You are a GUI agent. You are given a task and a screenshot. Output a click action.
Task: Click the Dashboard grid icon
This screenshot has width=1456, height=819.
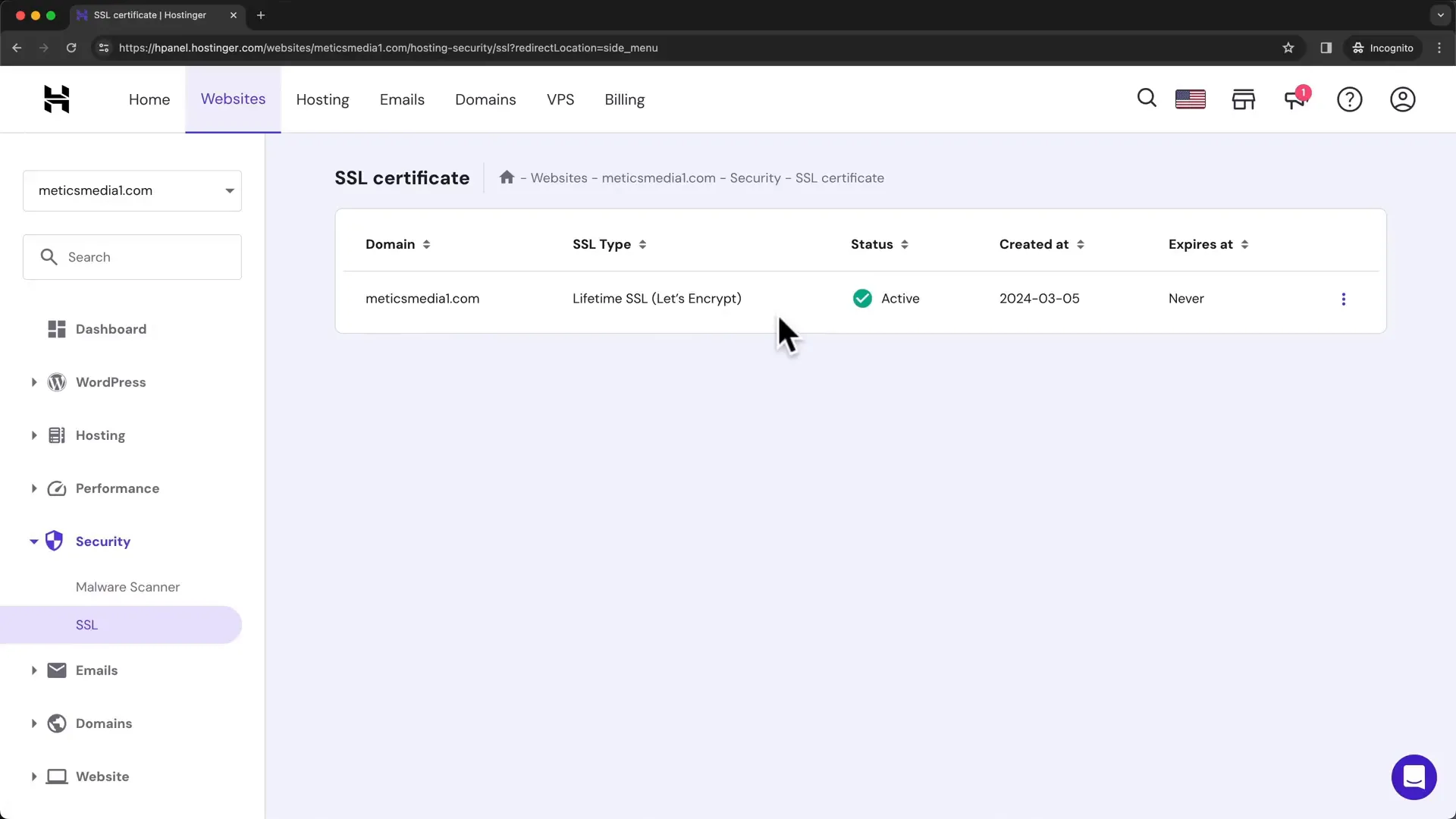click(x=57, y=329)
